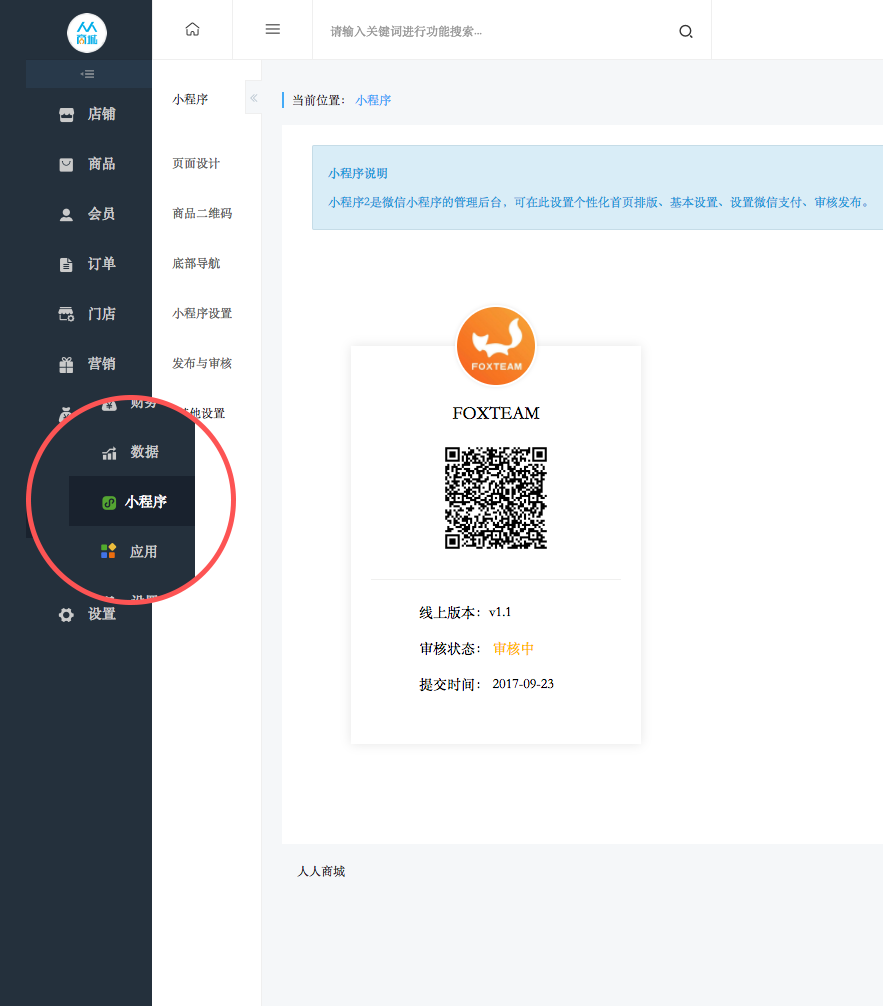Screen dimensions: 883x1006
Task: Open 订单 in main sidebar
Action: [101, 264]
